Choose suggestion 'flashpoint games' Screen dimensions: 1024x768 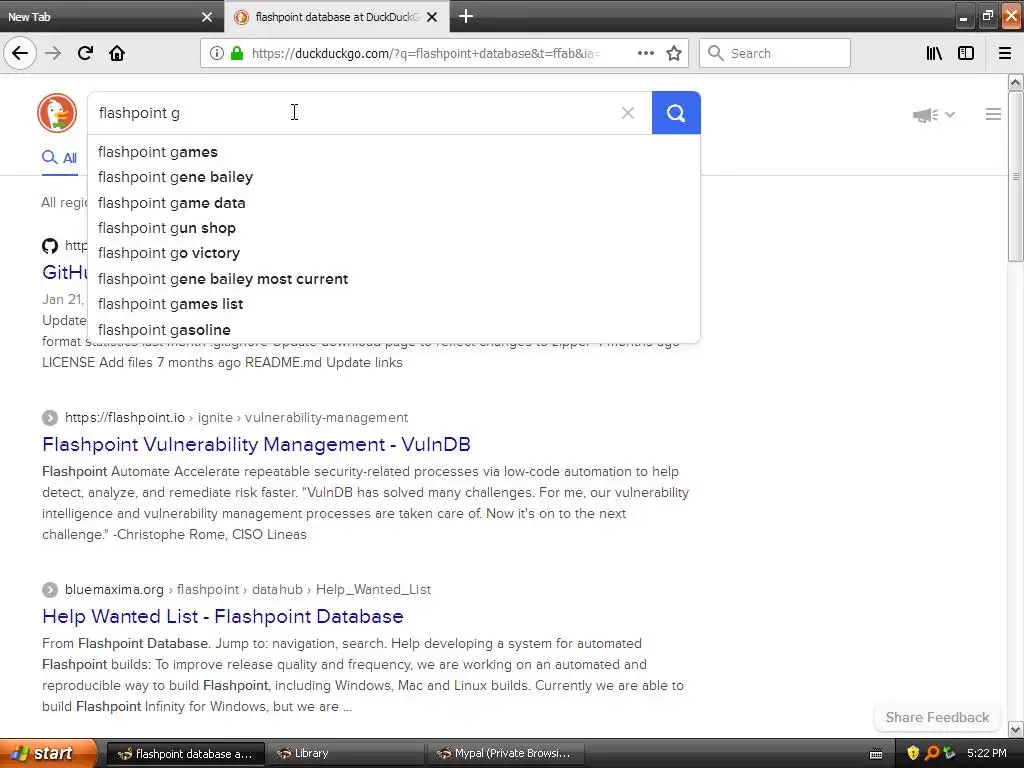tap(394, 152)
